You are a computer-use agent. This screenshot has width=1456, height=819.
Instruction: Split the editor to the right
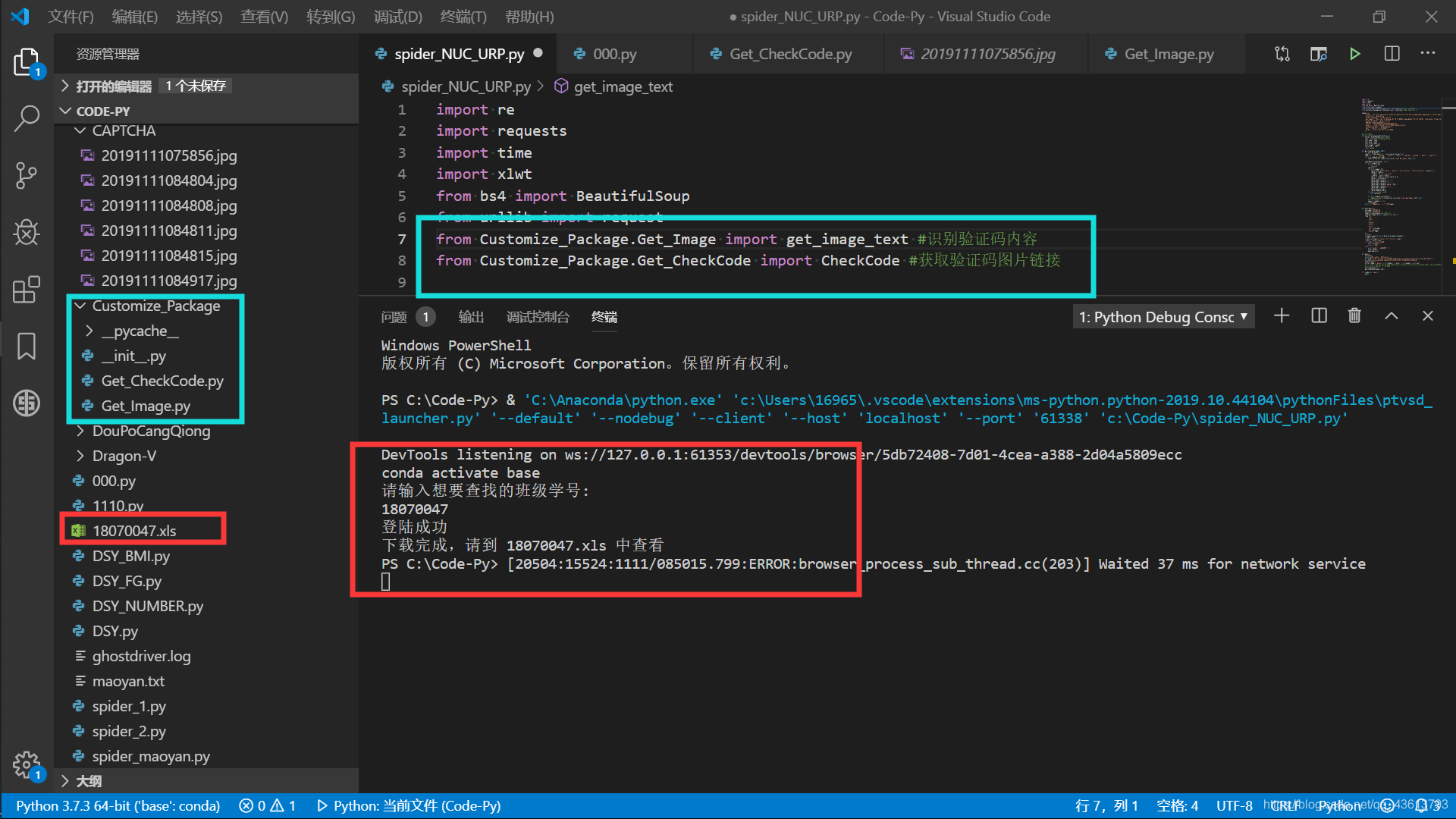click(x=1392, y=54)
